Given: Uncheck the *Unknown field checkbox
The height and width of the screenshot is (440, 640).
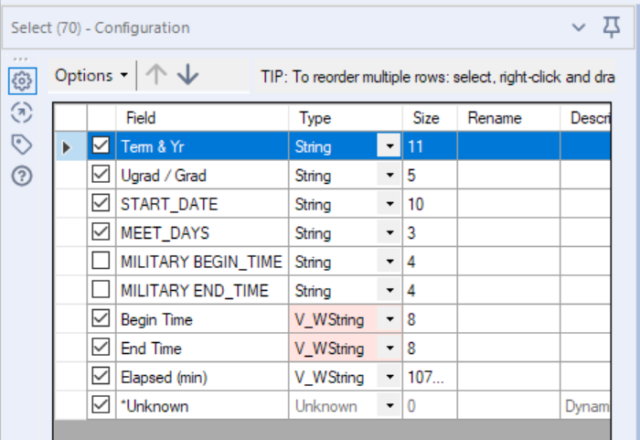Looking at the screenshot, I should [x=101, y=406].
